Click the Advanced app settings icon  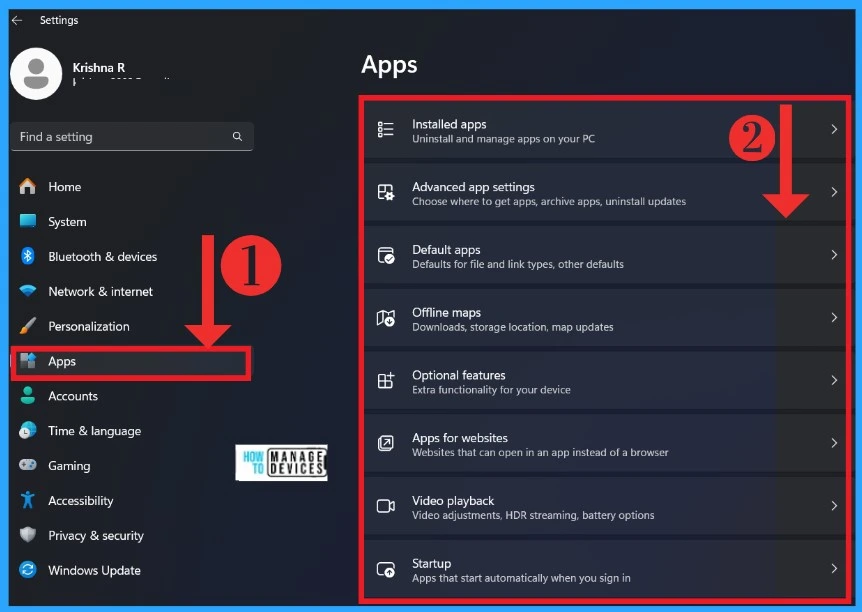[x=386, y=193]
